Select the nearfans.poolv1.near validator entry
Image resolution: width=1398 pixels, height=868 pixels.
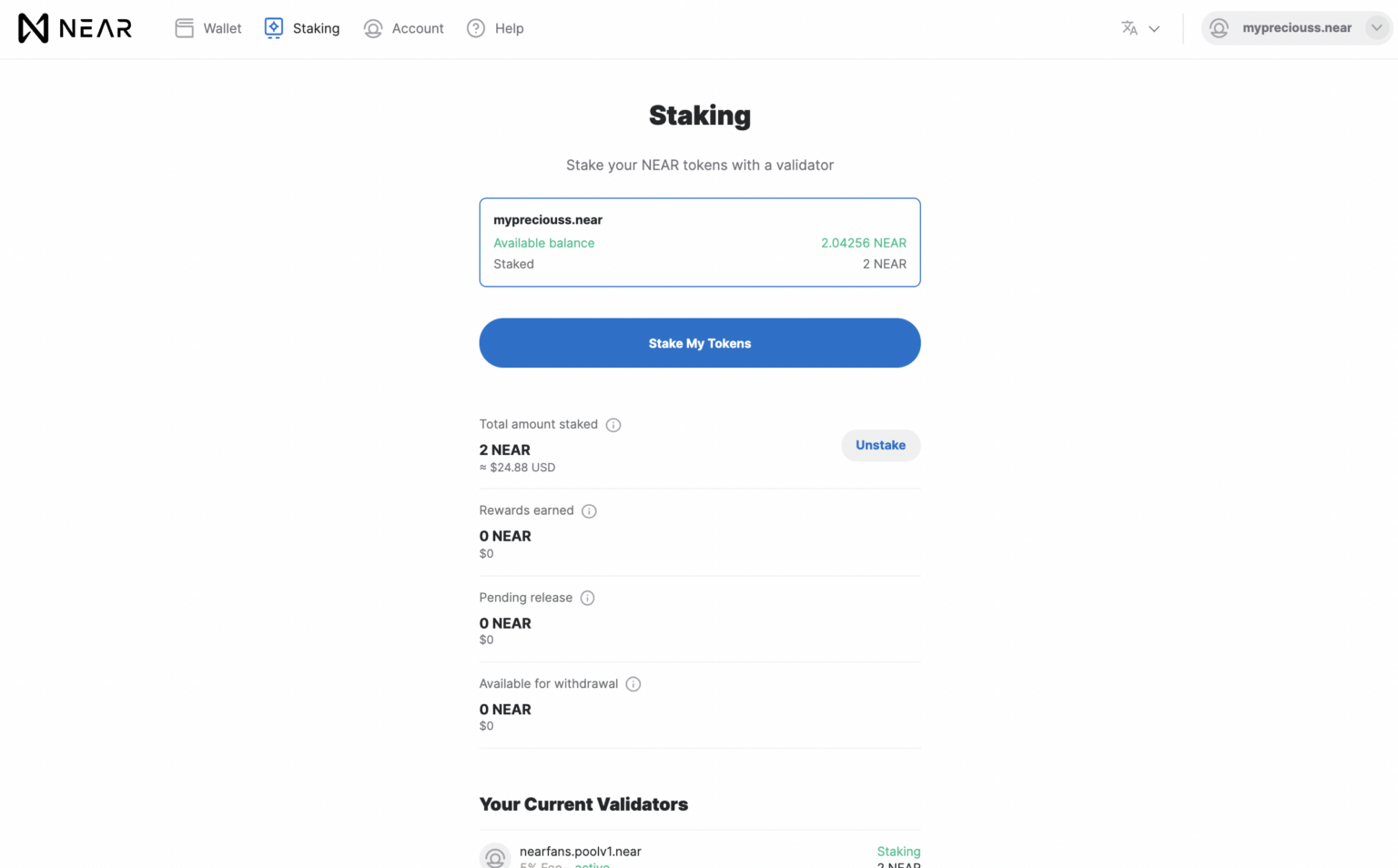click(x=580, y=851)
